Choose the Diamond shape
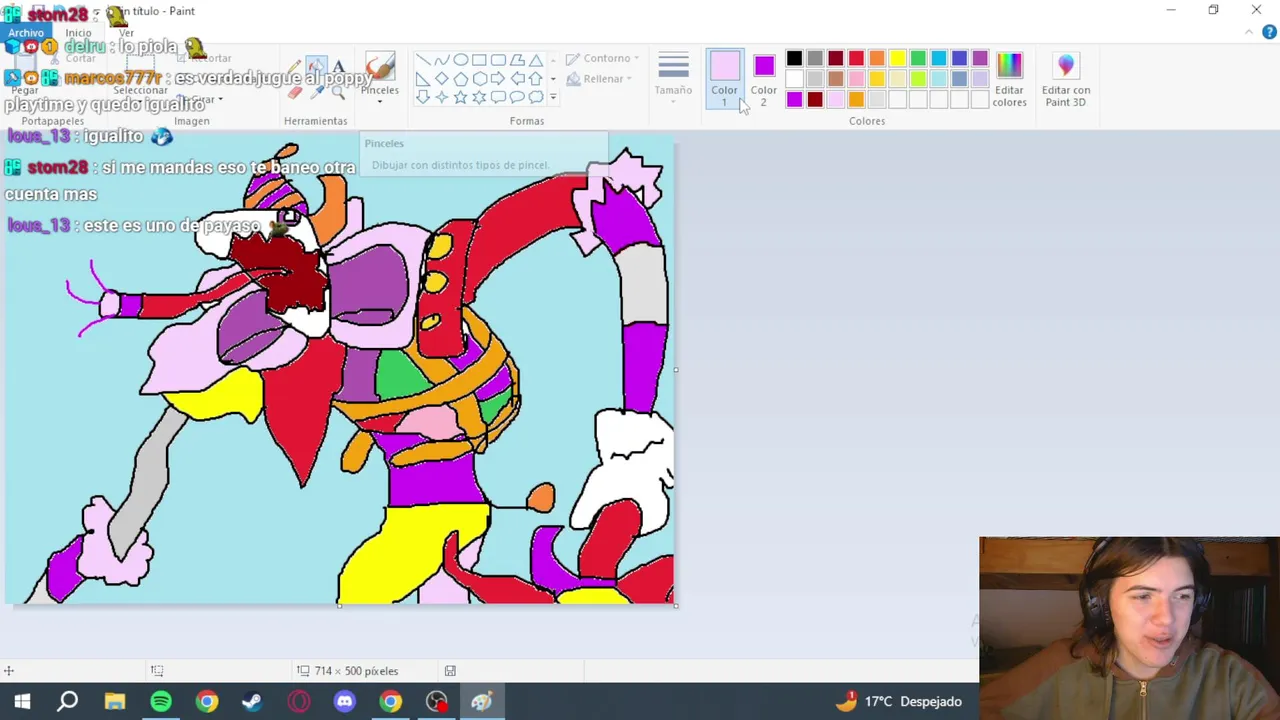1280x720 pixels. point(441,79)
